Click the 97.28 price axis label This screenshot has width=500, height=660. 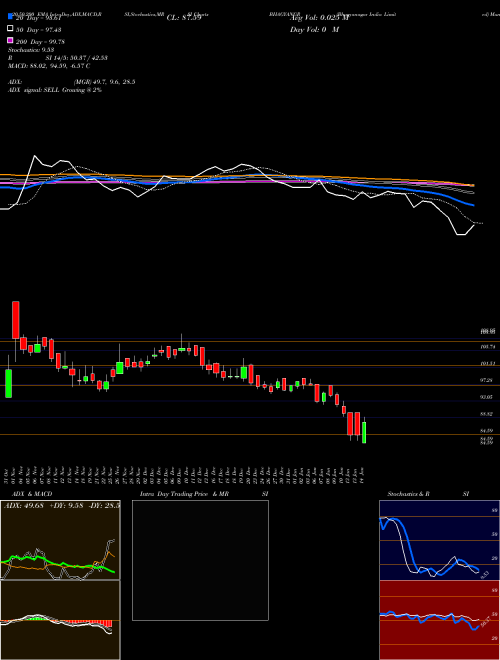tap(488, 380)
